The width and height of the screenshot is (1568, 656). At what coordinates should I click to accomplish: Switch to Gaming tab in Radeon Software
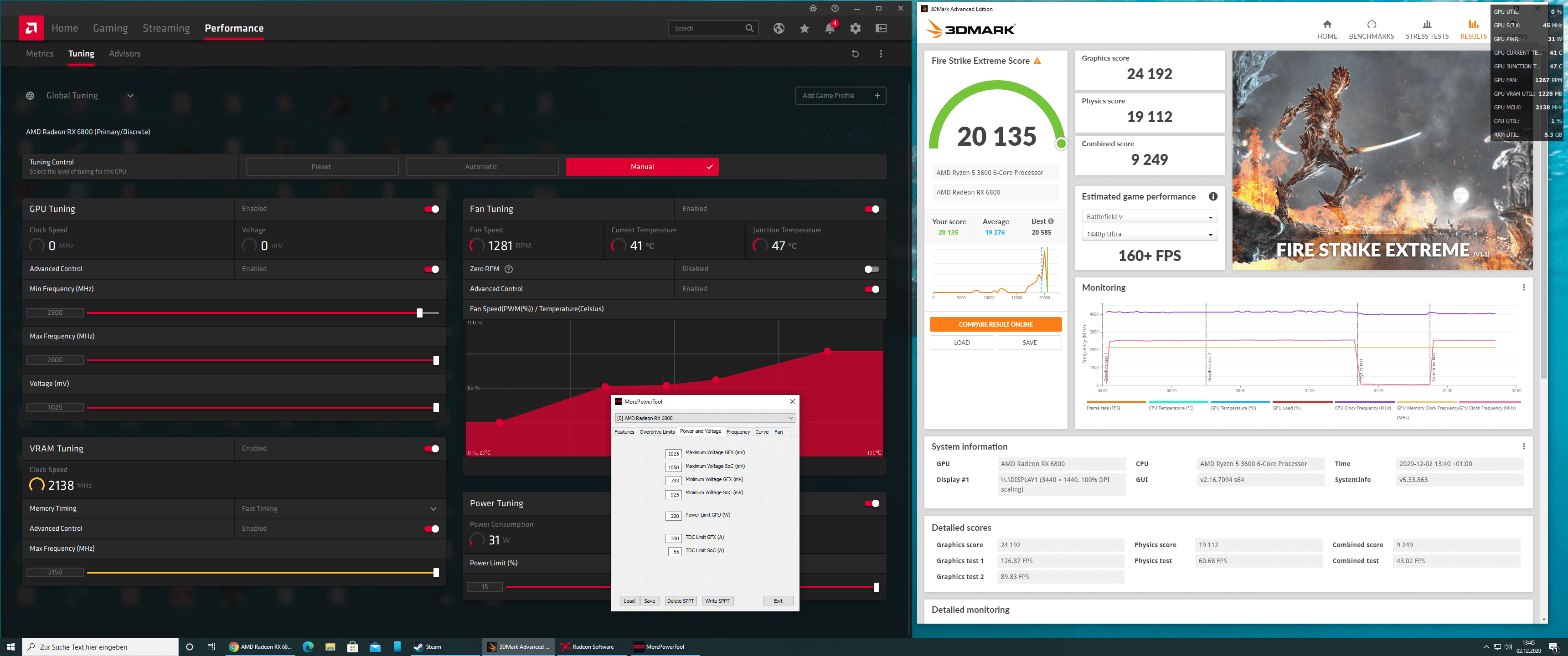click(110, 28)
